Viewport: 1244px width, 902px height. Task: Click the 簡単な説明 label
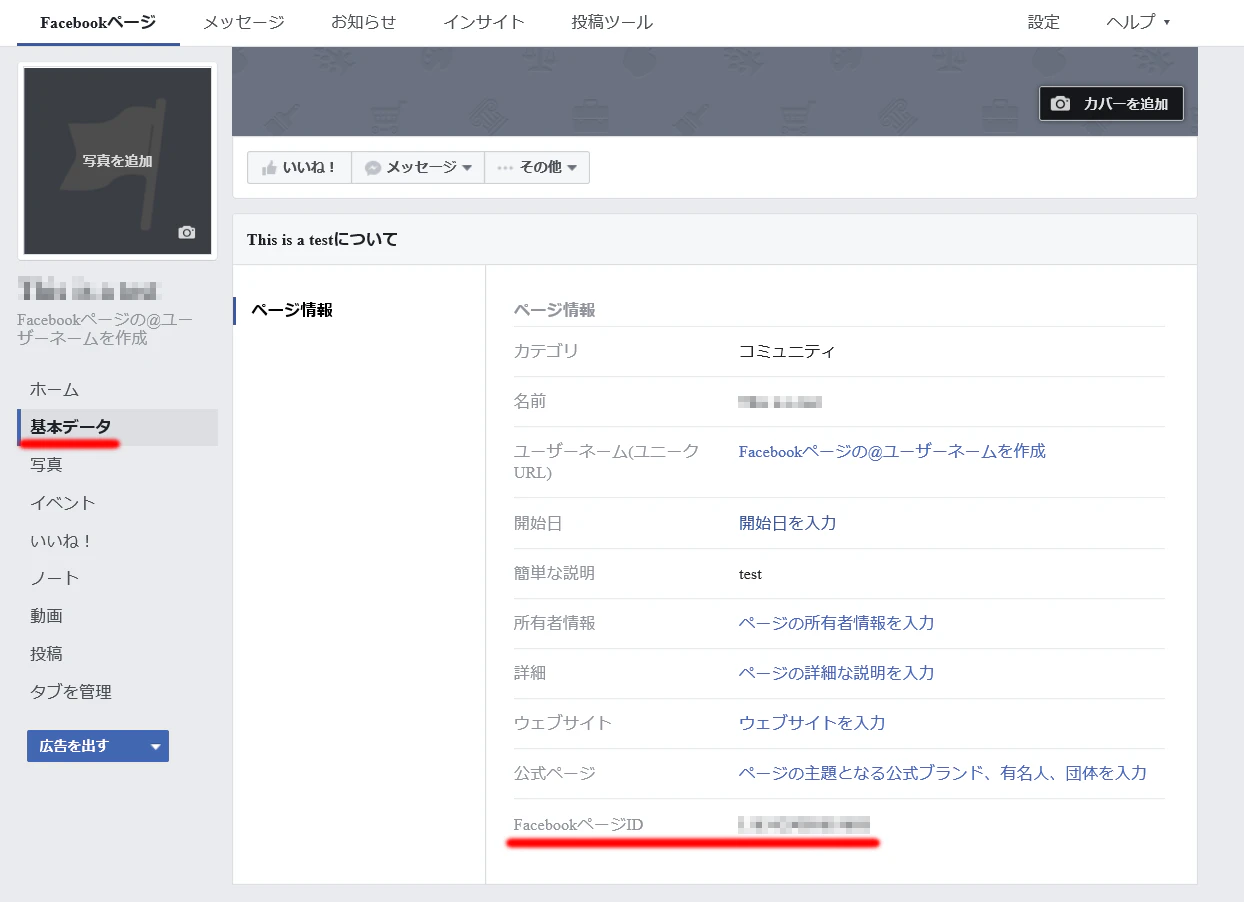tap(554, 573)
